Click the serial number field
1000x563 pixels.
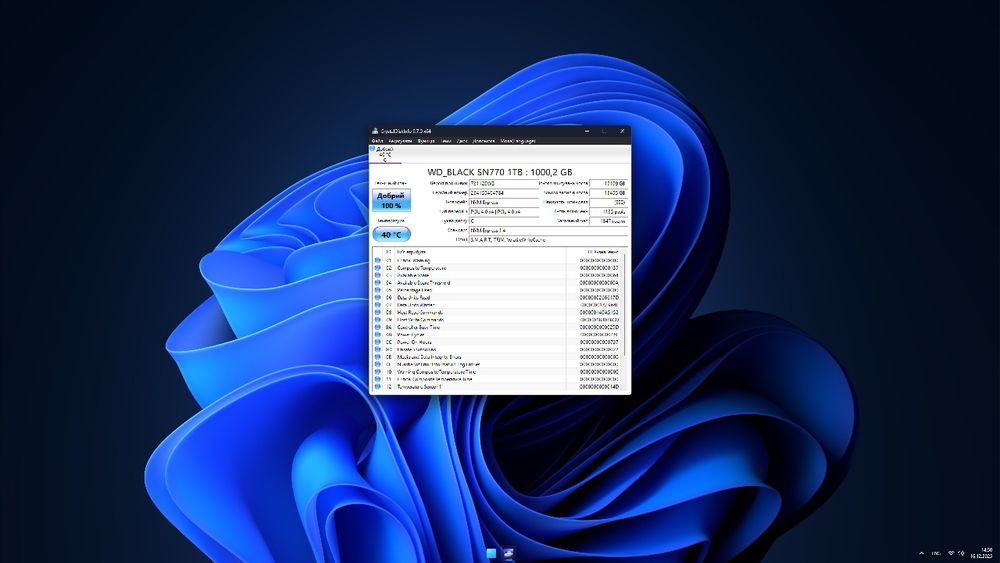(x=504, y=193)
